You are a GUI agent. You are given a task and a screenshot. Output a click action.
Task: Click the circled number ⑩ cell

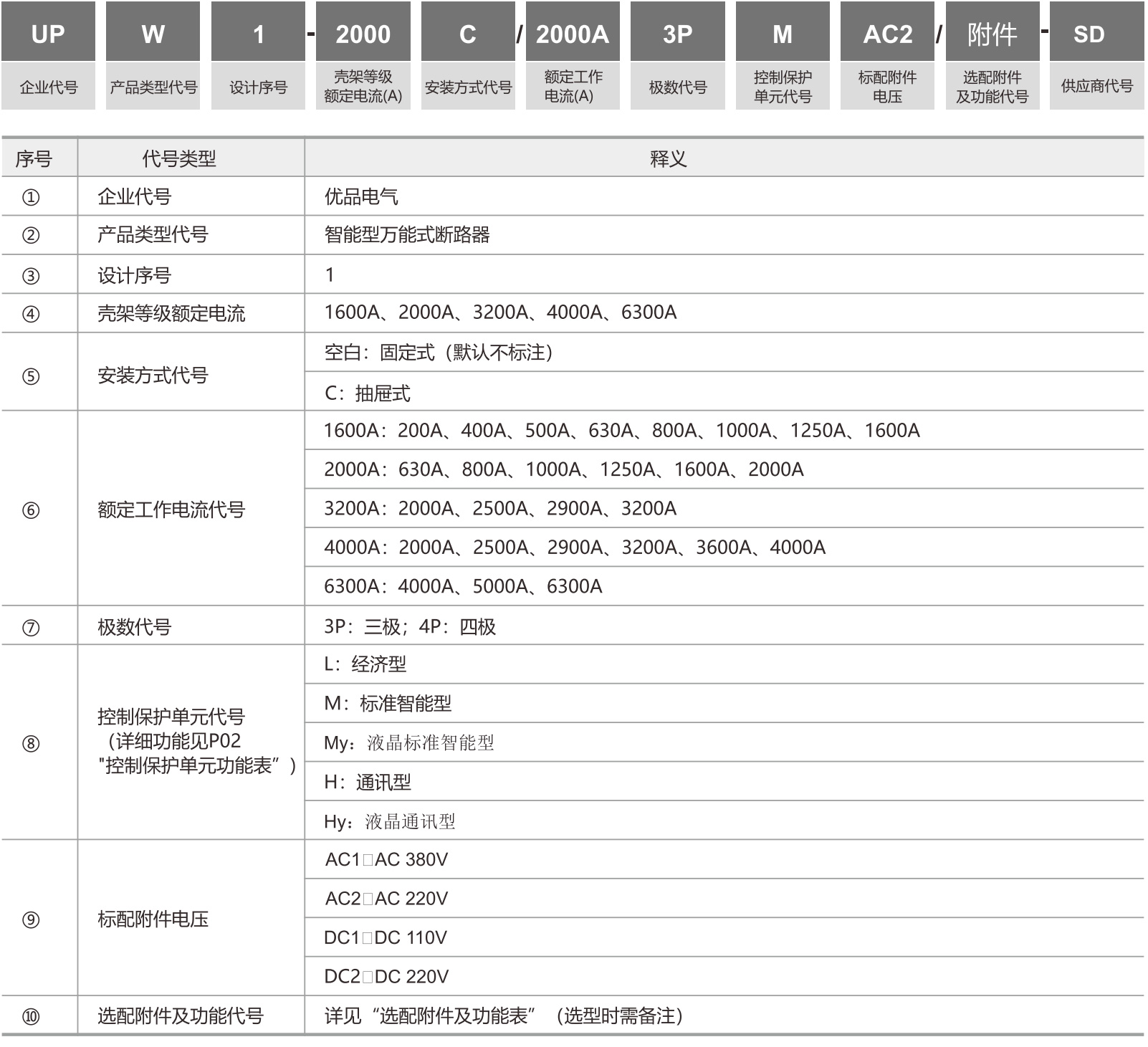tap(31, 1016)
